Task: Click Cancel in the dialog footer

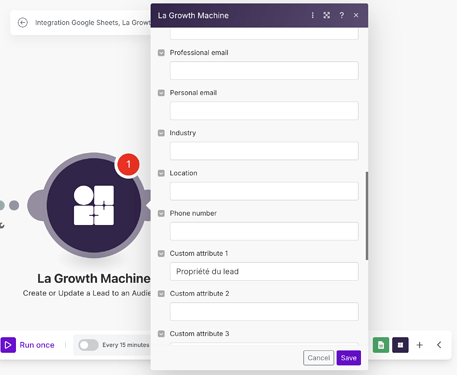Action: pos(319,358)
